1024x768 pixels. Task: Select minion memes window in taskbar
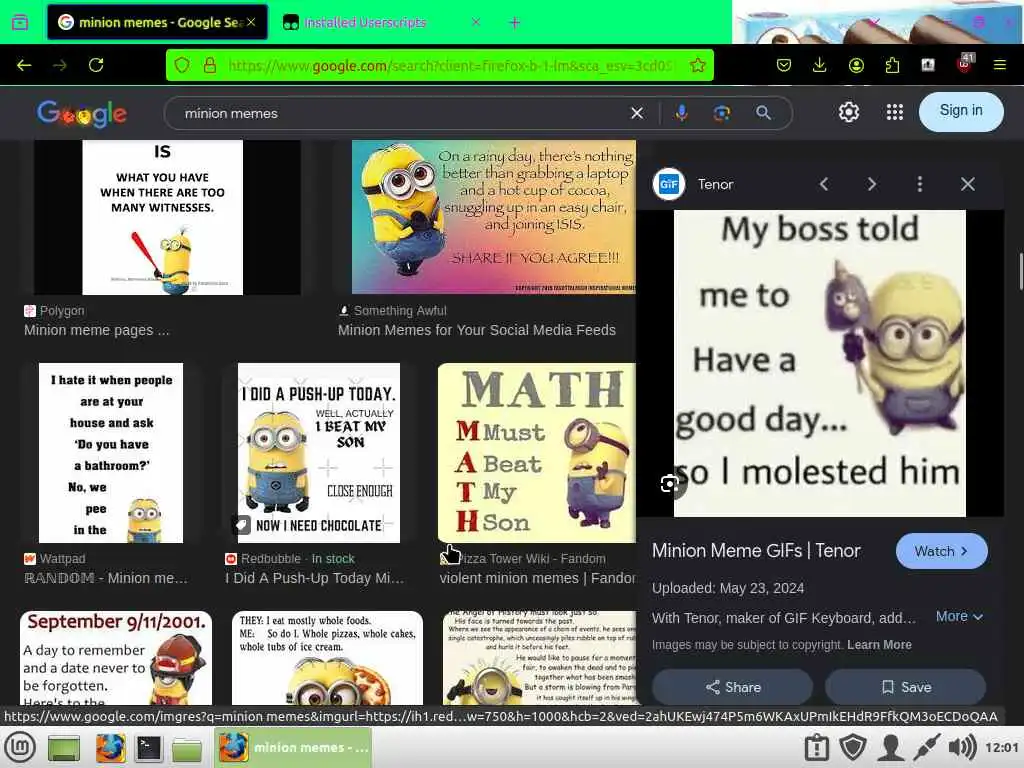[293, 748]
